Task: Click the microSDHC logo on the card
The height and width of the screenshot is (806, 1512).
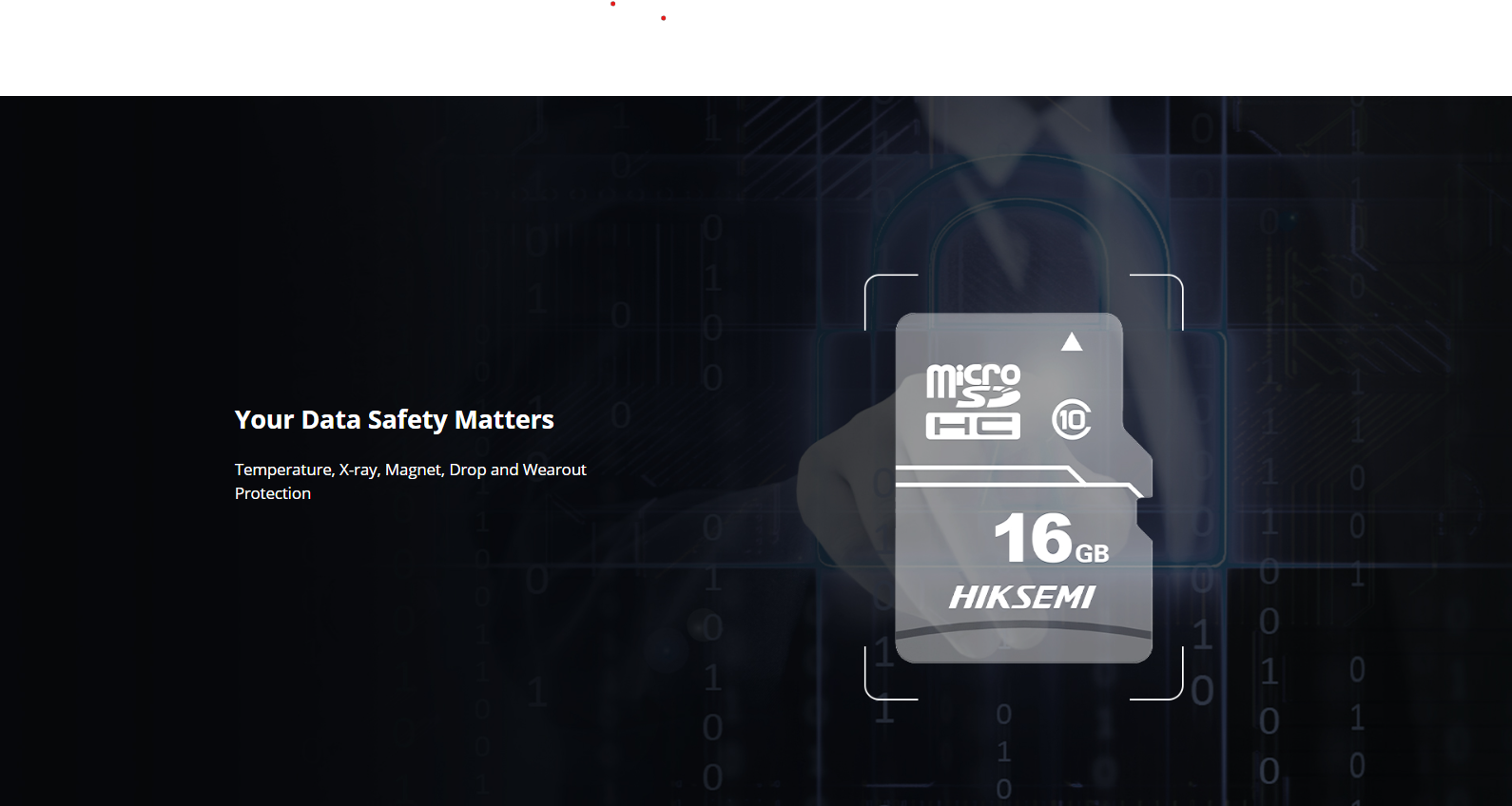Action: pos(973,401)
